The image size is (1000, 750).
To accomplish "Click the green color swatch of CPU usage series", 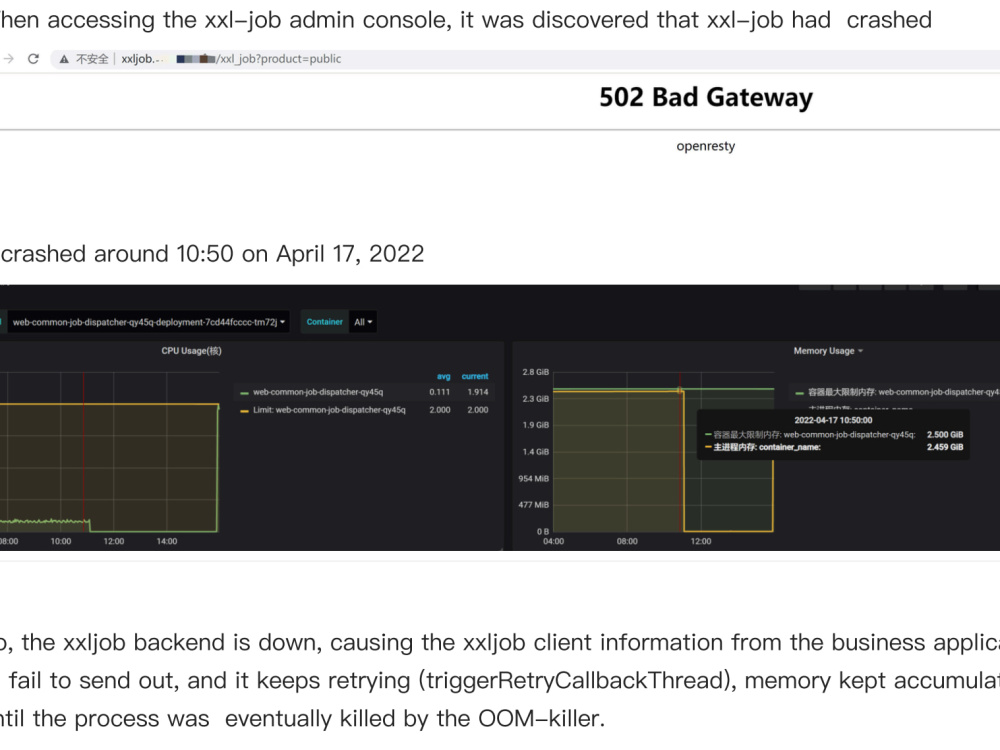I will coord(244,393).
